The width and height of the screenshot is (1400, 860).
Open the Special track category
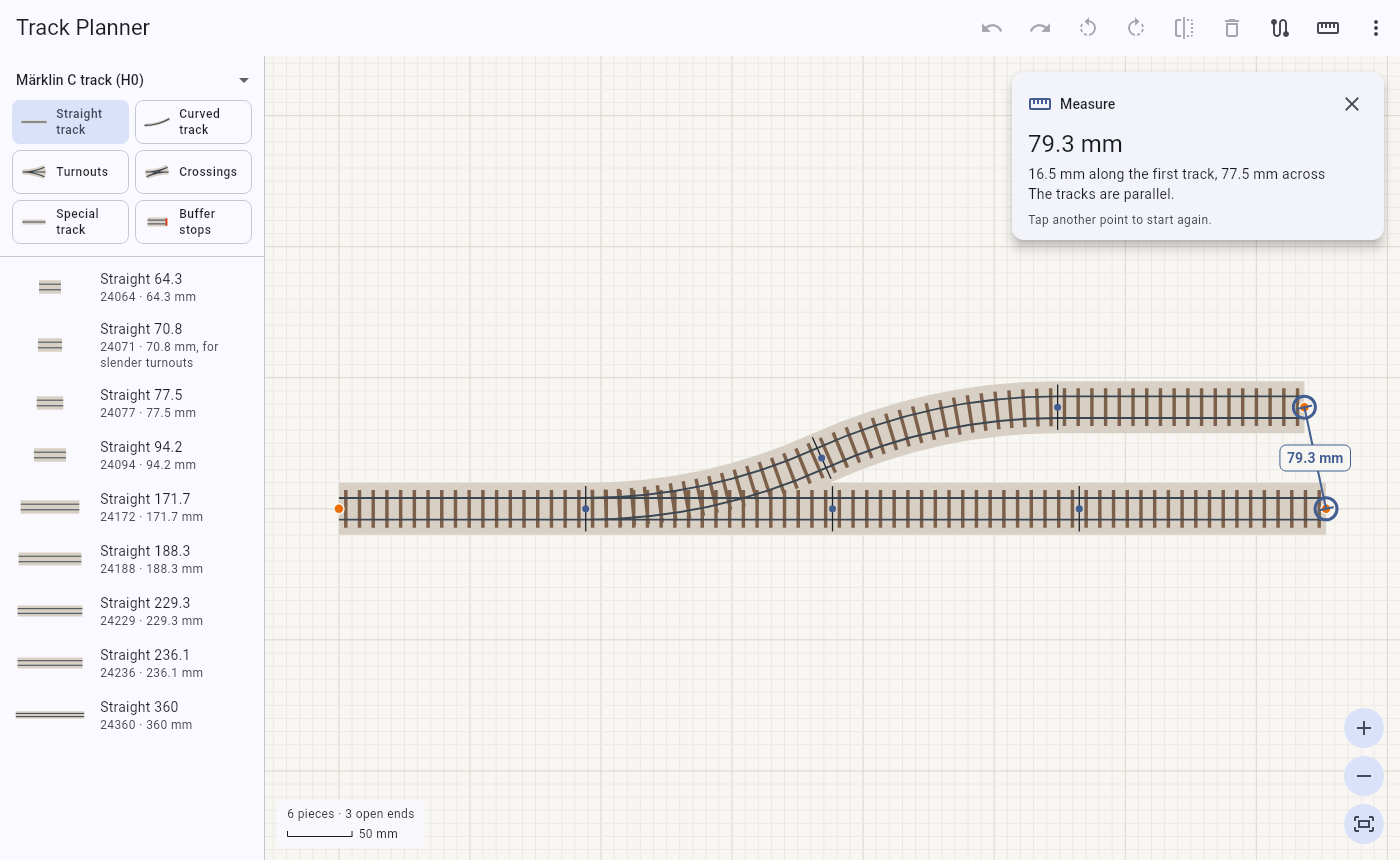pos(70,222)
